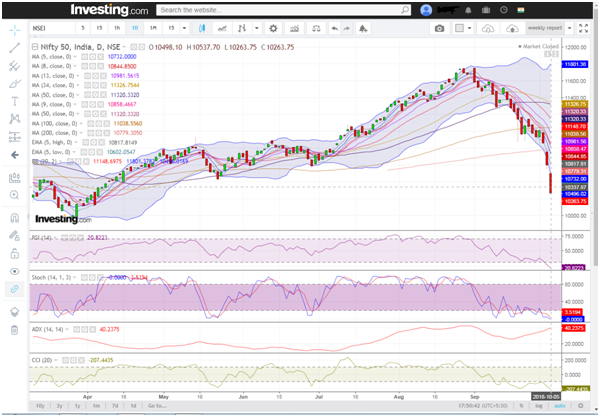Image resolution: width=600 pixels, height=417 pixels.
Task: Take a chart snapshot with camera
Action: point(439,28)
